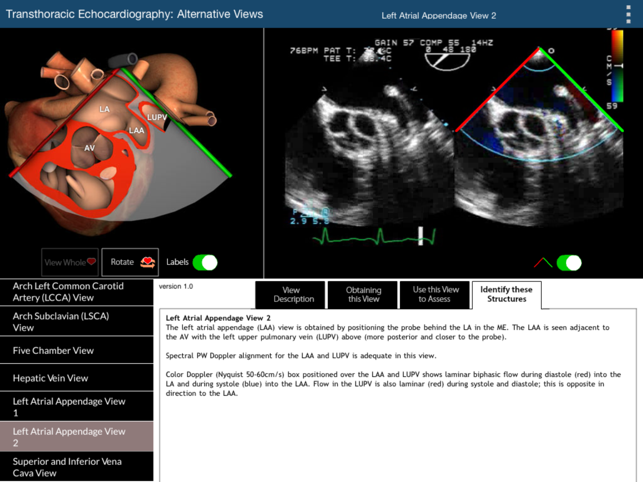Viewport: 643px width, 482px height.
Task: Open Arch Subclavian (LSCA) View
Action: click(77, 321)
